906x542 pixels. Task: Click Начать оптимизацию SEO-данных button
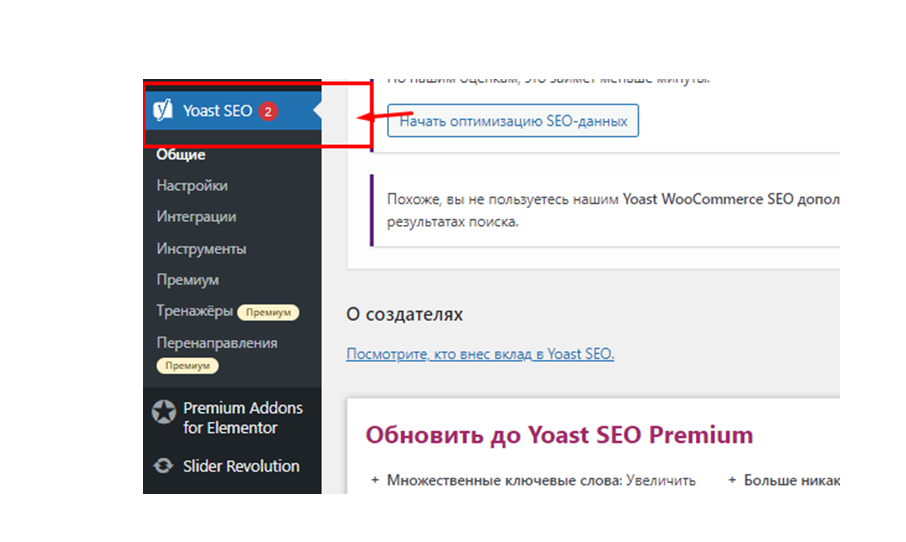[513, 121]
